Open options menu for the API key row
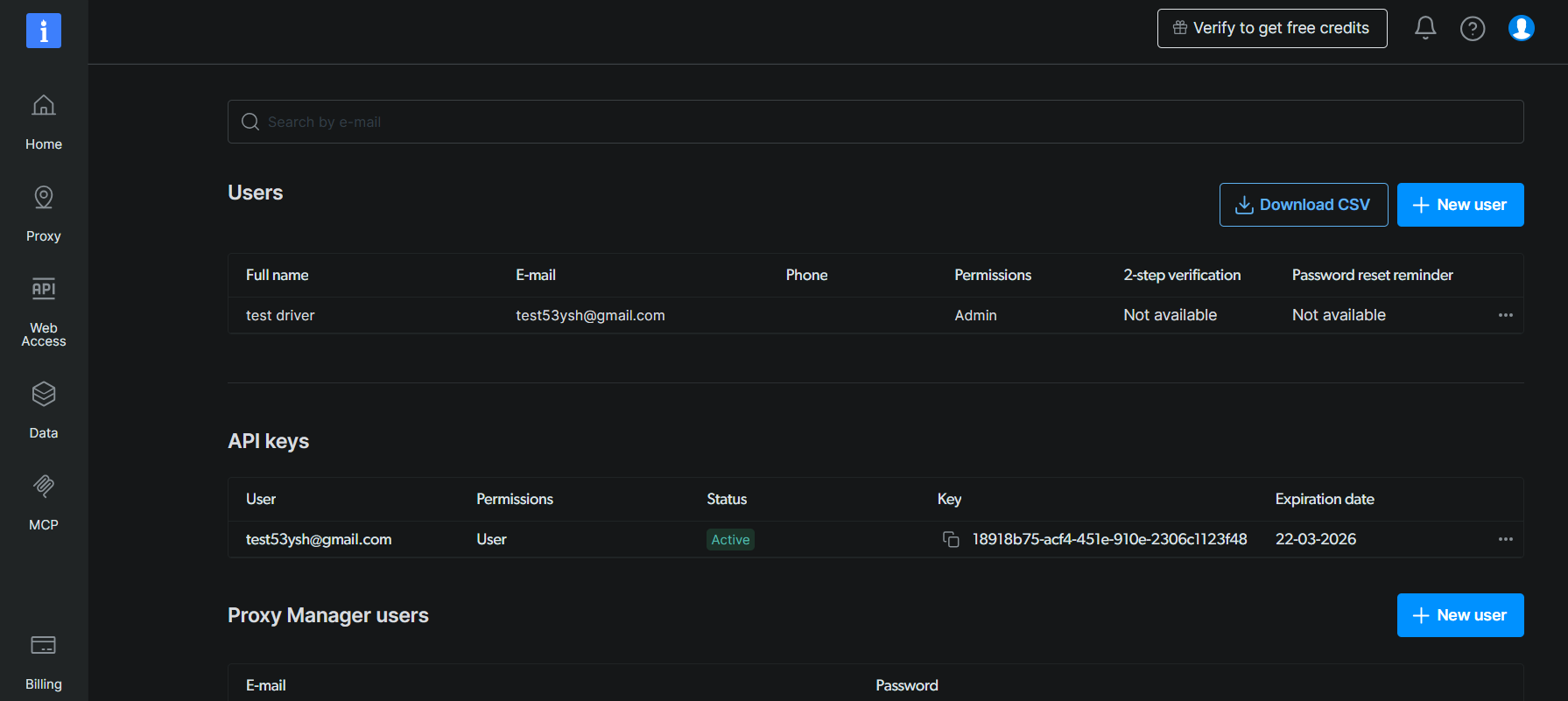This screenshot has width=1568, height=701. [x=1505, y=539]
